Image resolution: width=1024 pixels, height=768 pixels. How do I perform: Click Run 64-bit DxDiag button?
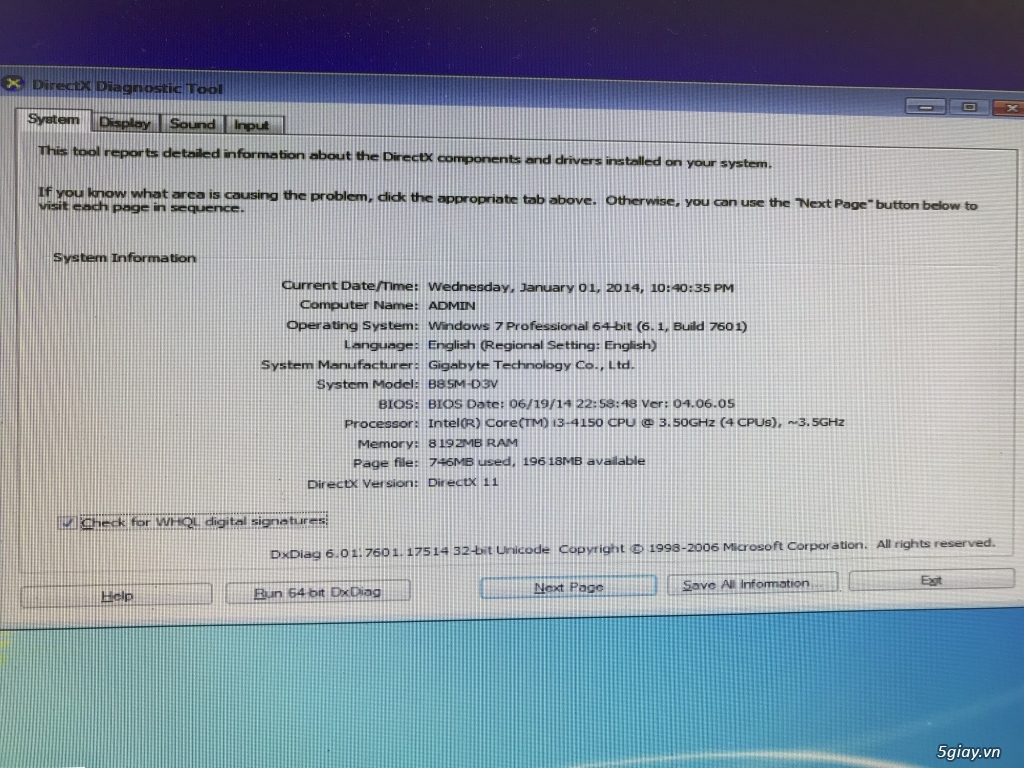pos(317,592)
